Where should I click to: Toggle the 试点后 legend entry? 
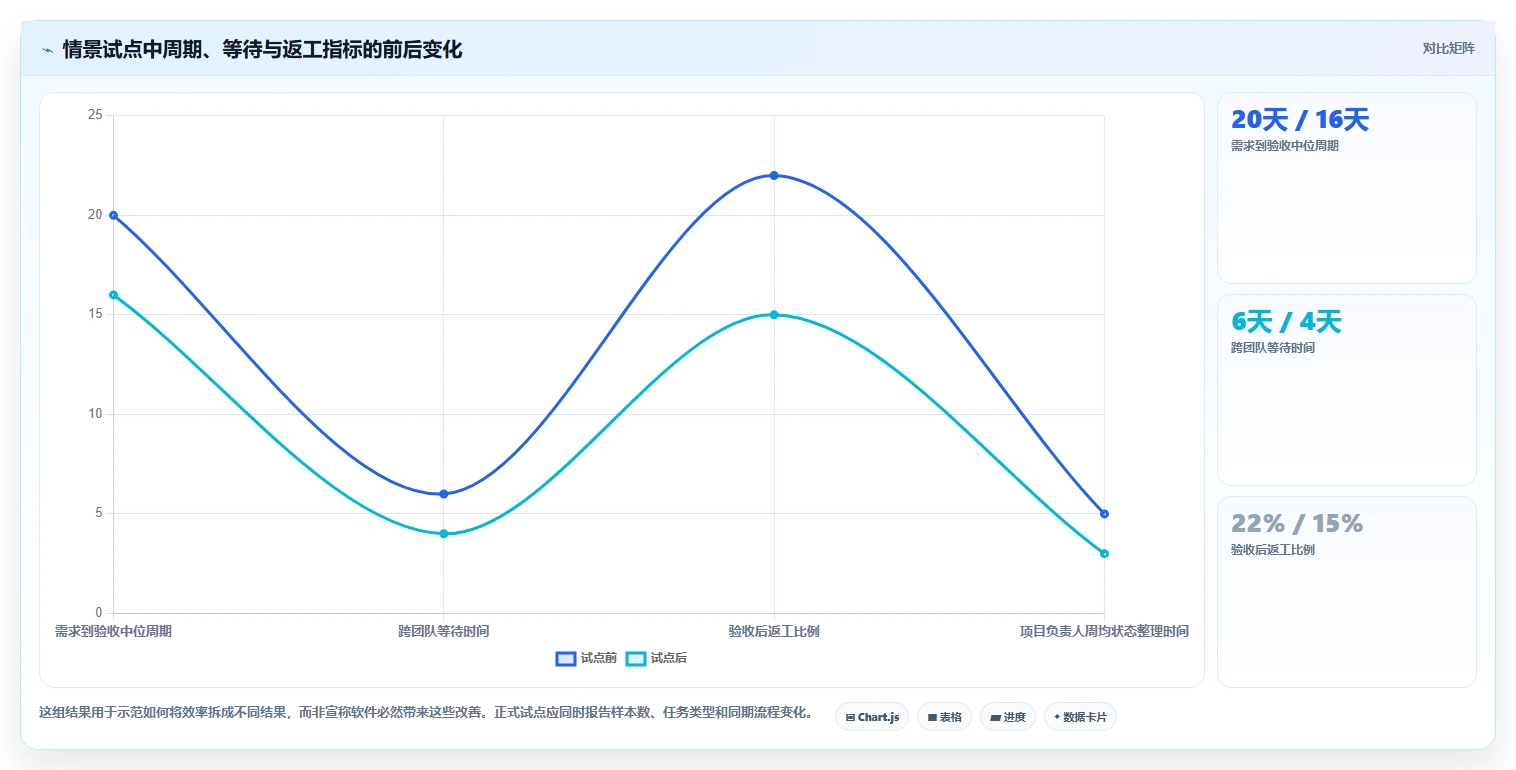(x=656, y=658)
